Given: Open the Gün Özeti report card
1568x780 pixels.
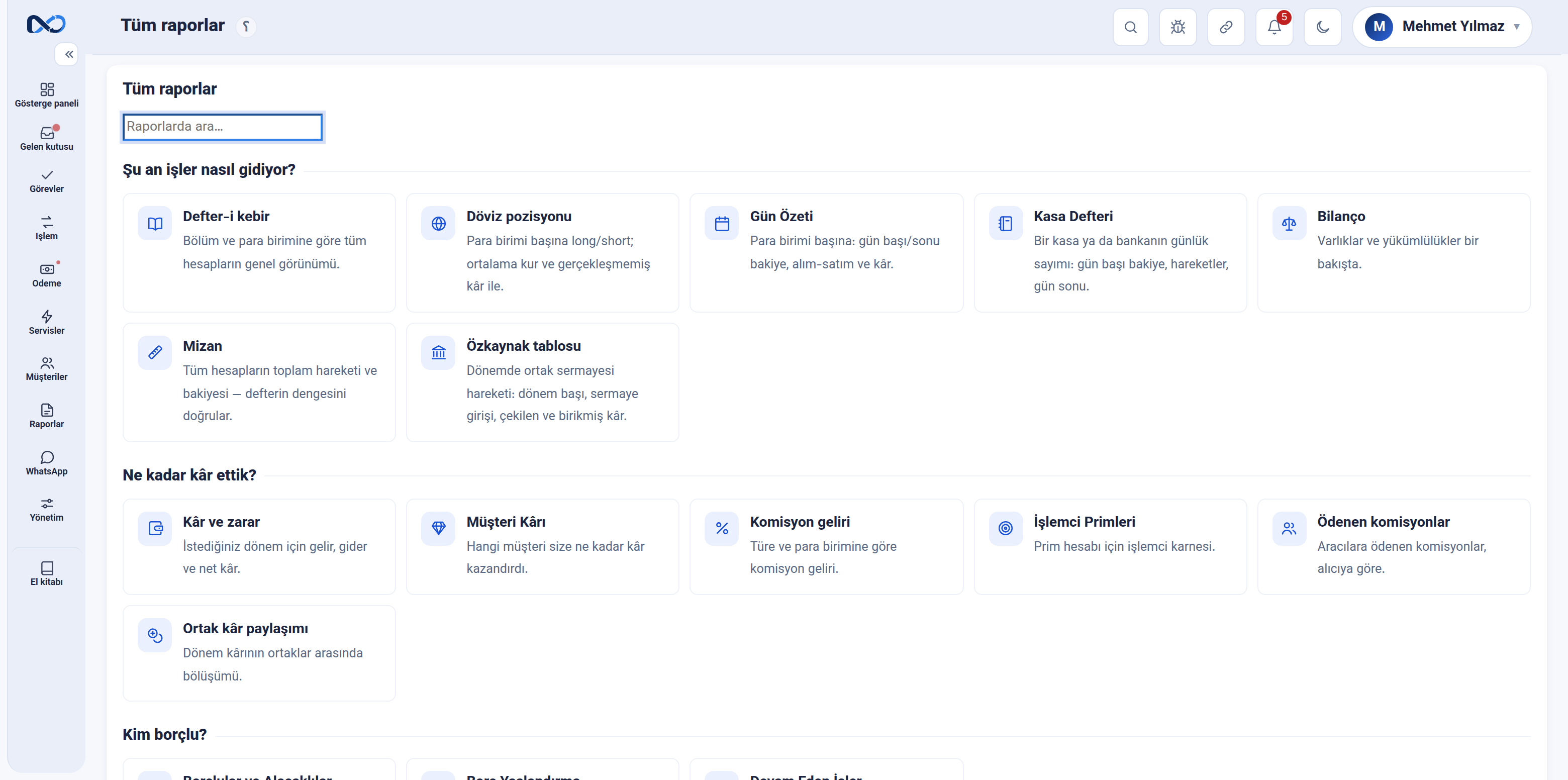Looking at the screenshot, I should (x=826, y=253).
